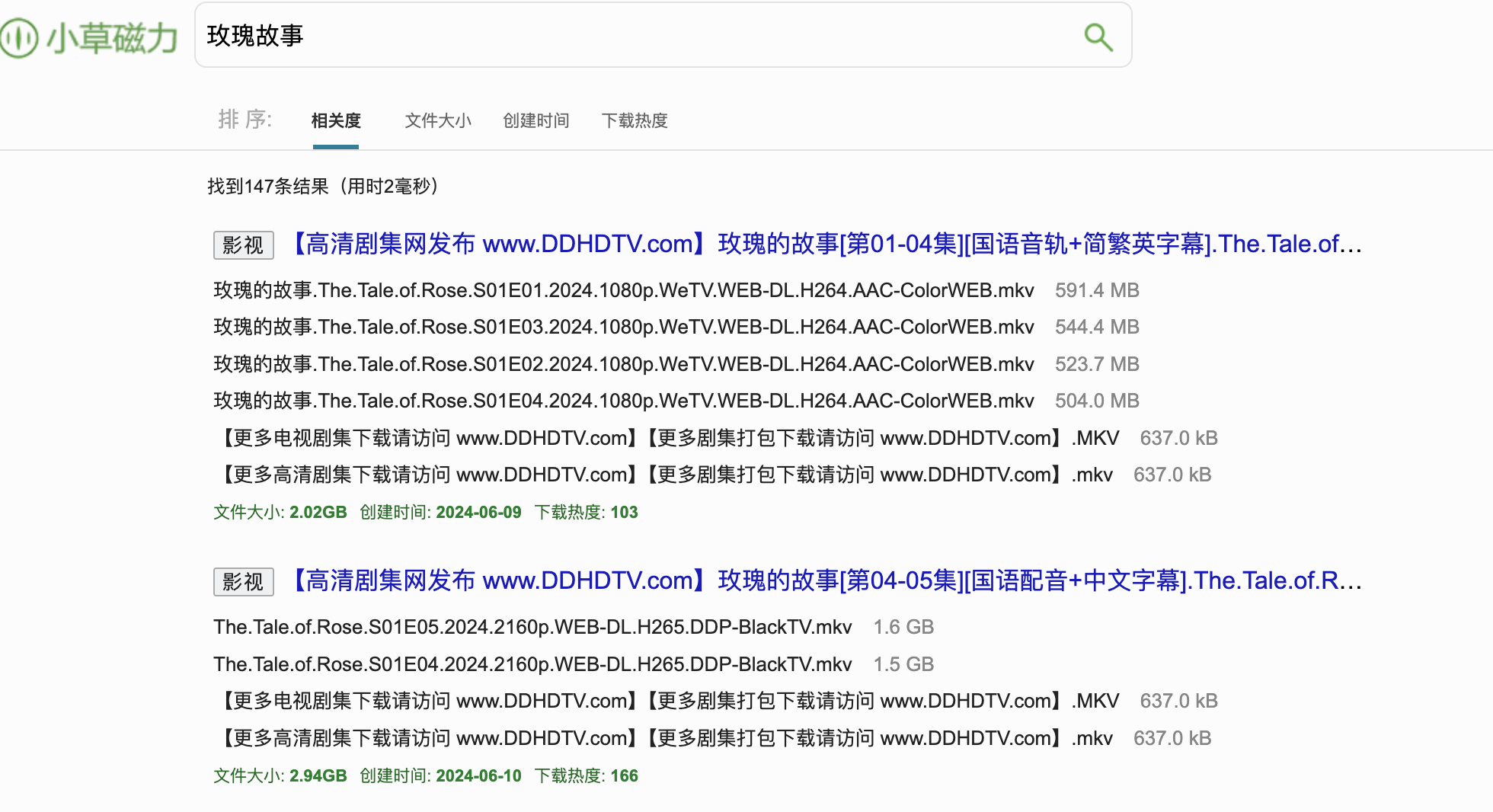Click 创建时间: 2024-06-09 info
This screenshot has height=812, width=1493.
pos(440,512)
